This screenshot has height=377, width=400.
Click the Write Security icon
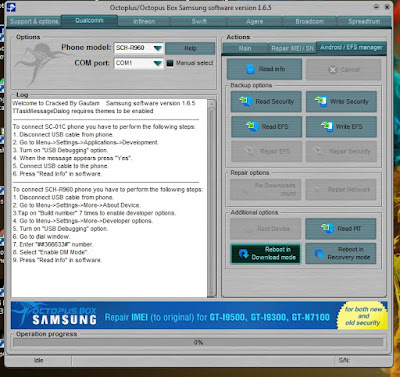[x=321, y=101]
